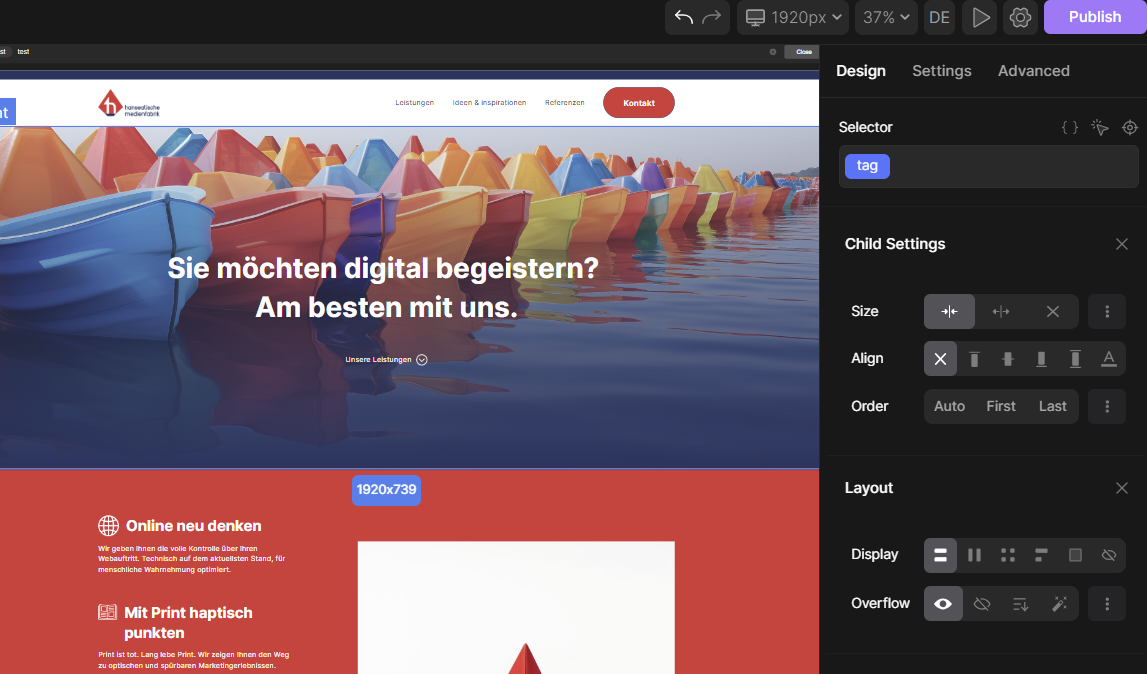
Task: Close the Child Settings section
Action: point(1121,244)
